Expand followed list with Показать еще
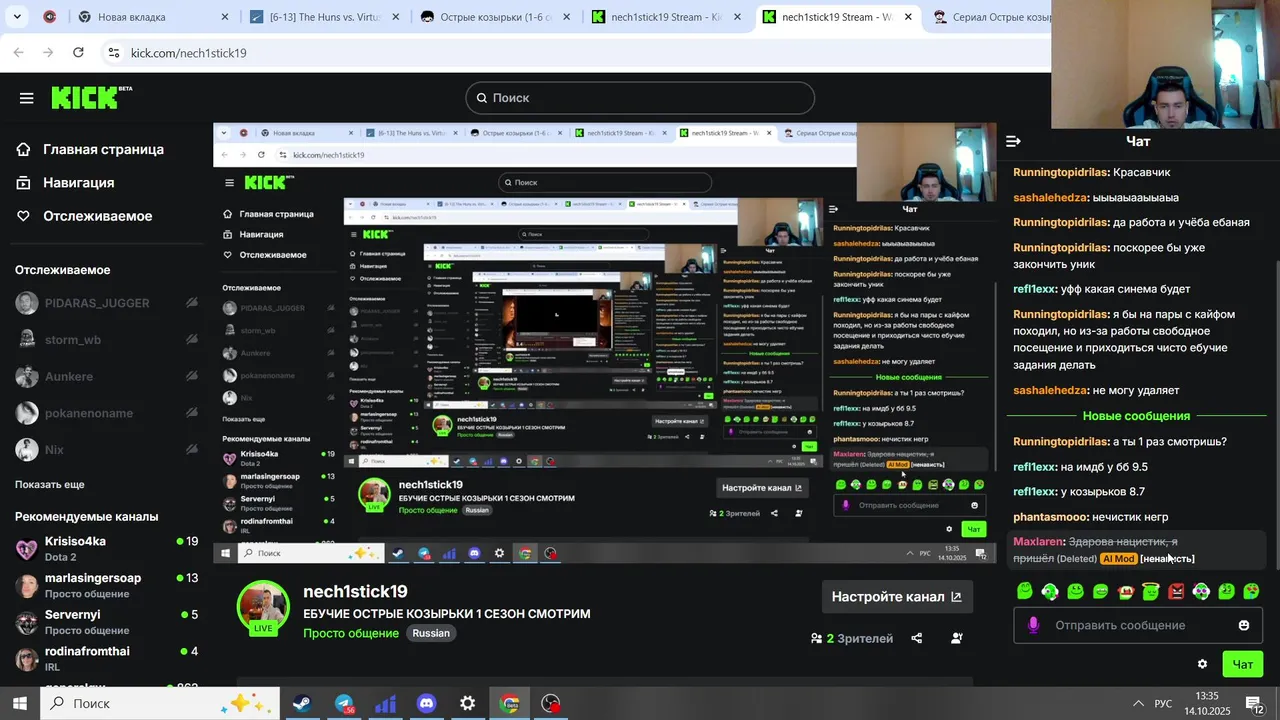The image size is (1280, 720). tap(50, 484)
